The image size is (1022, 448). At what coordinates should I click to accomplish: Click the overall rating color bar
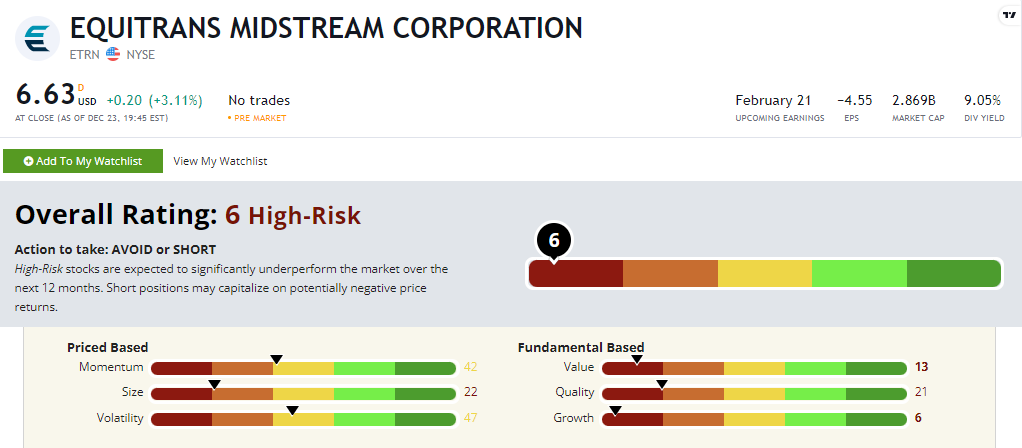click(x=765, y=273)
